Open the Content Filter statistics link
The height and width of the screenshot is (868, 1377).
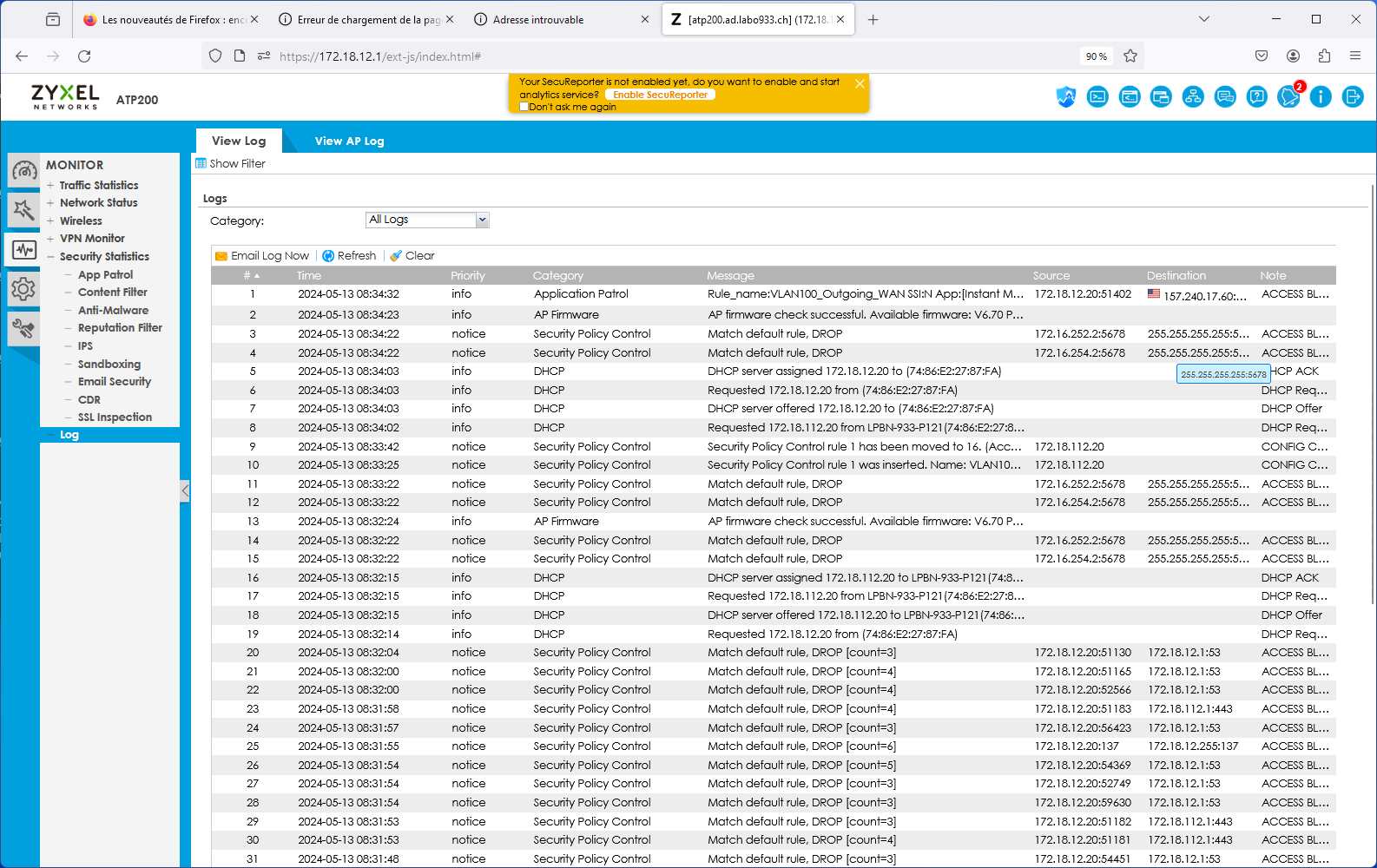coord(112,293)
